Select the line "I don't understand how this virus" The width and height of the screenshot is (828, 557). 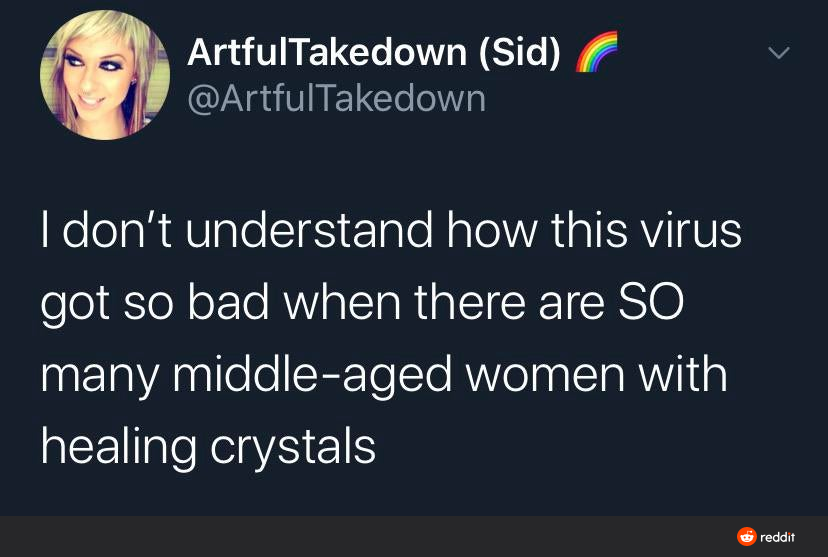[391, 232]
